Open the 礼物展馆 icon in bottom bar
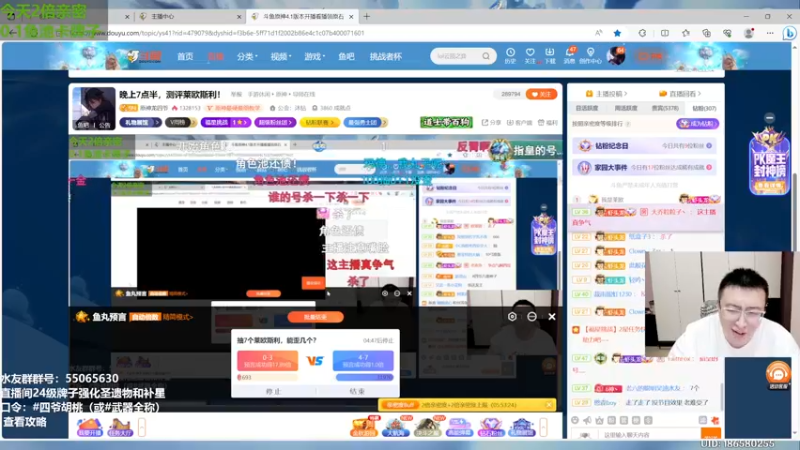 tap(521, 427)
